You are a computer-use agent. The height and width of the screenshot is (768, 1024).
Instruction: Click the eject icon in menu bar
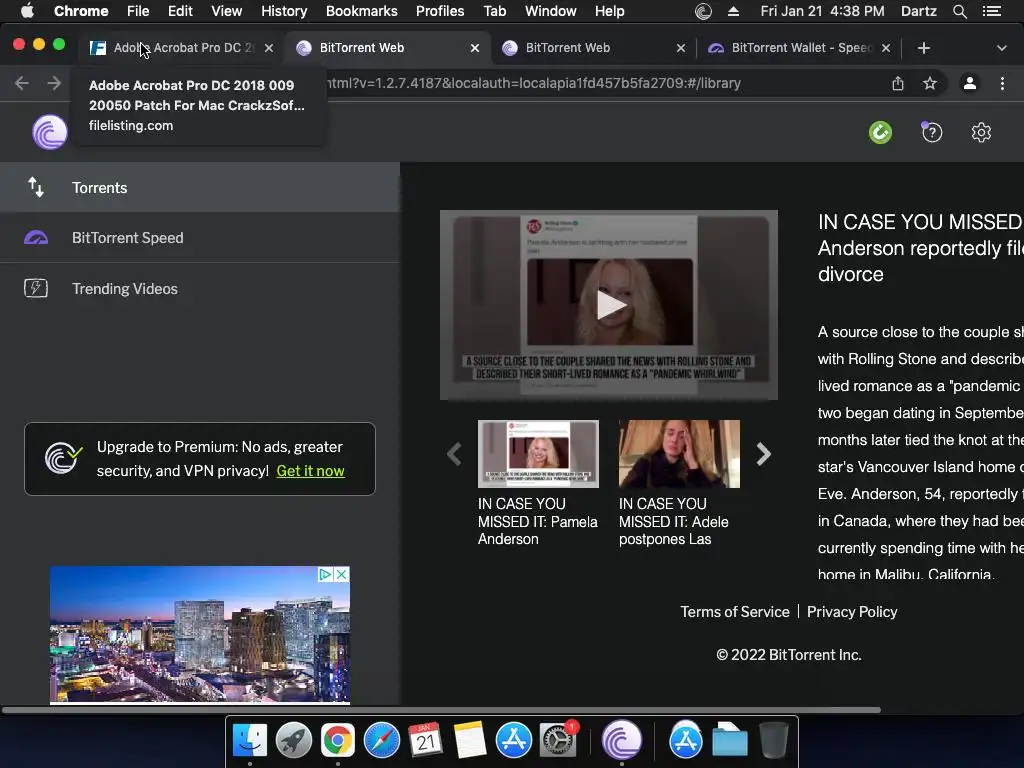click(x=733, y=11)
